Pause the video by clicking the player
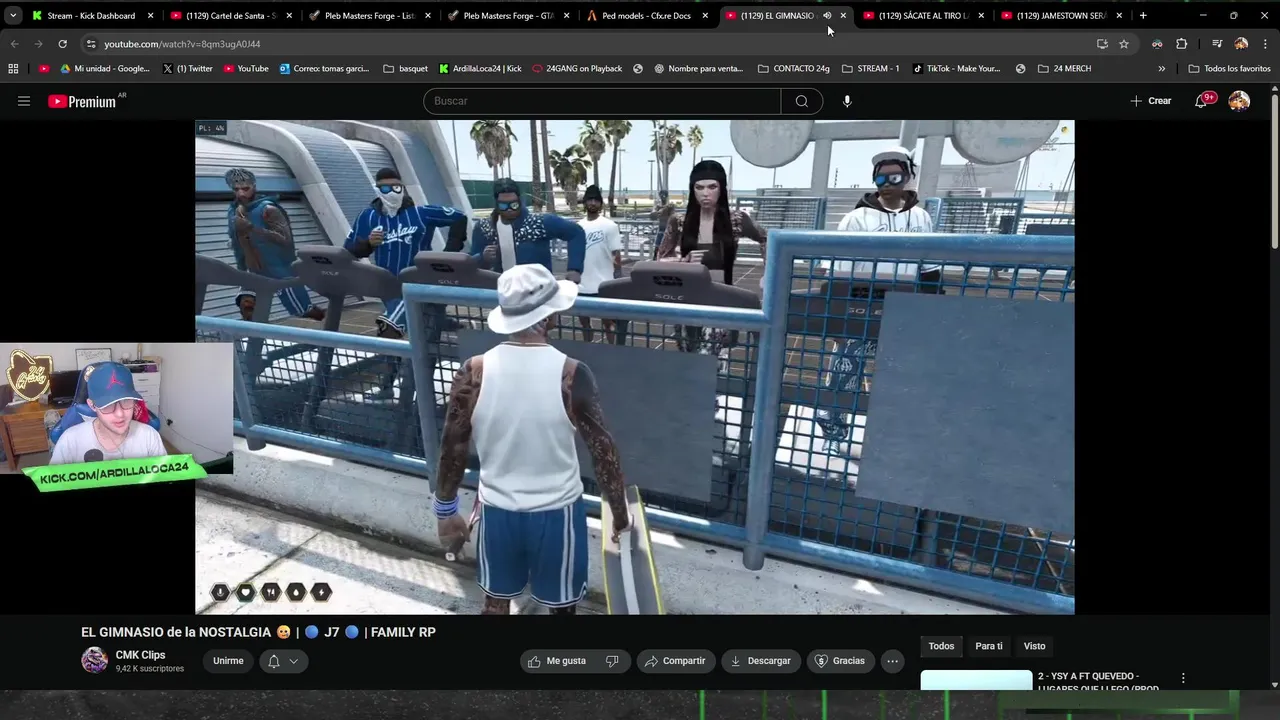This screenshot has width=1280, height=720. pyautogui.click(x=634, y=367)
